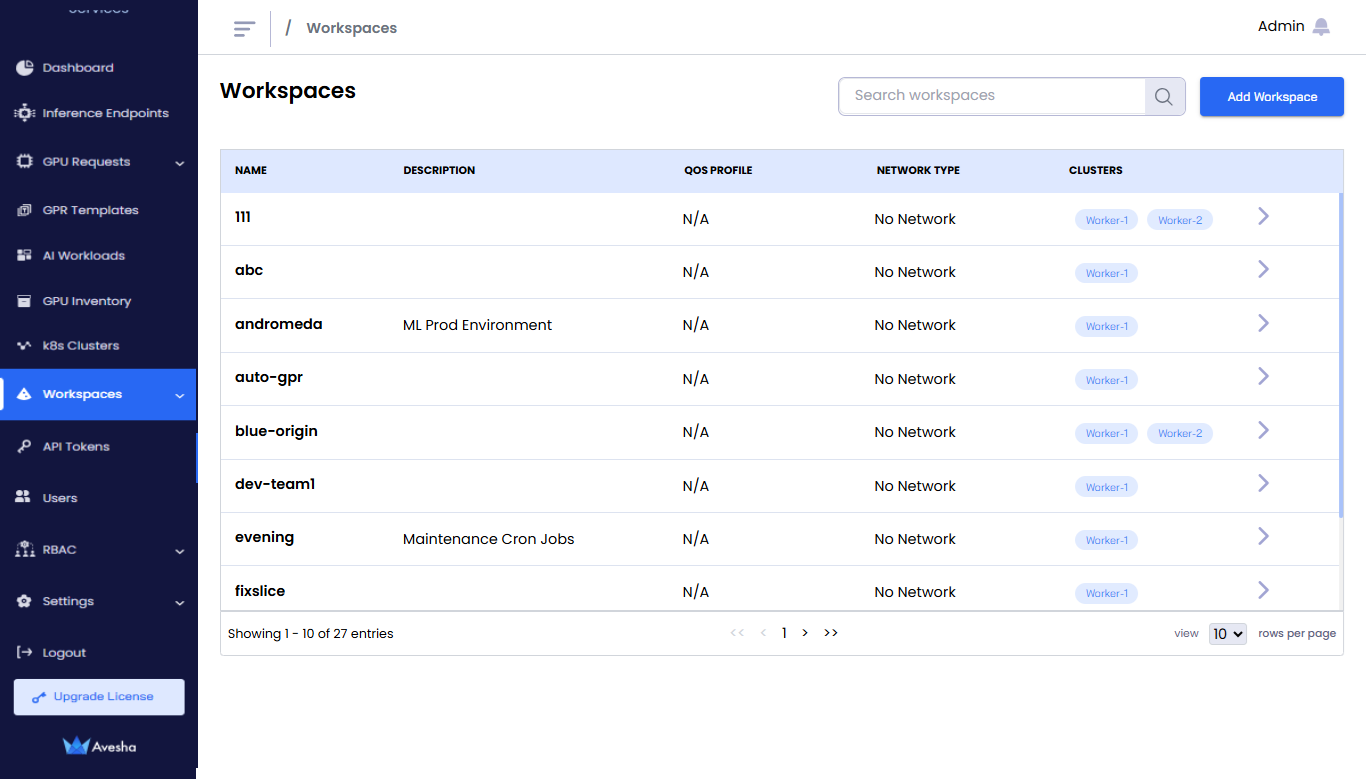Click the Add Workspace button
The image size is (1366, 779).
(1271, 97)
